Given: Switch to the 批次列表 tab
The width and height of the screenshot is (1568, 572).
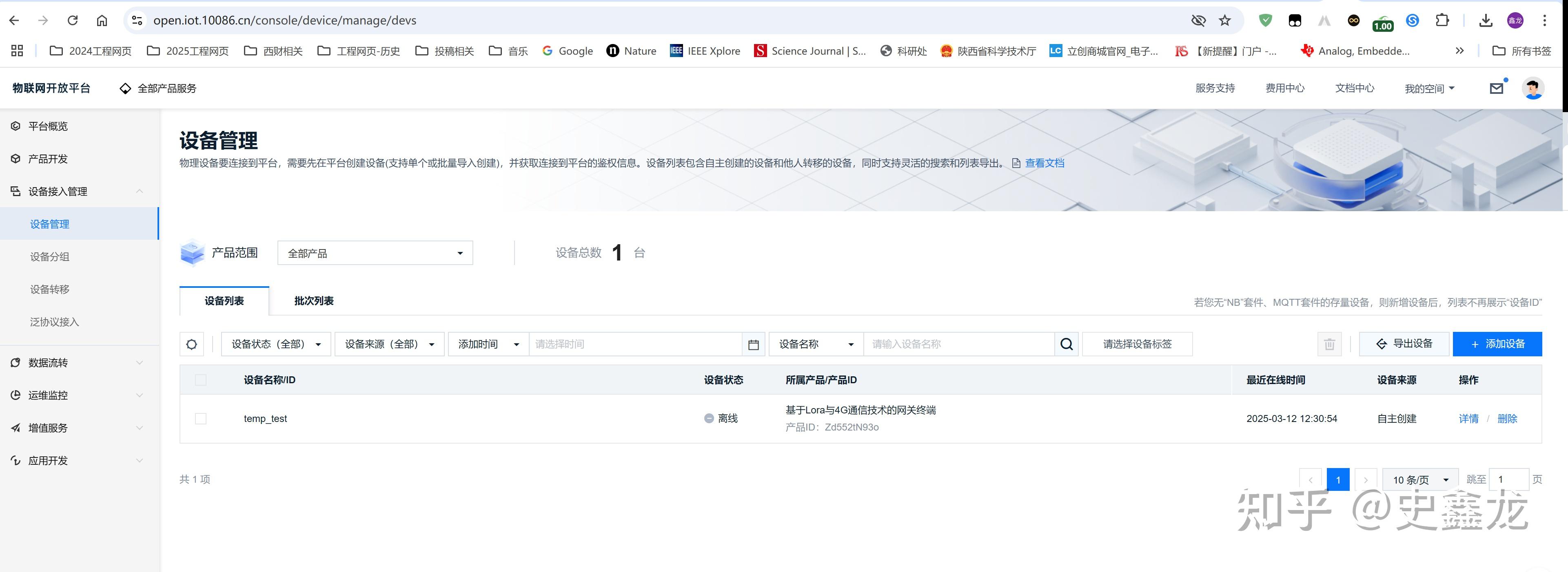Looking at the screenshot, I should (x=313, y=300).
